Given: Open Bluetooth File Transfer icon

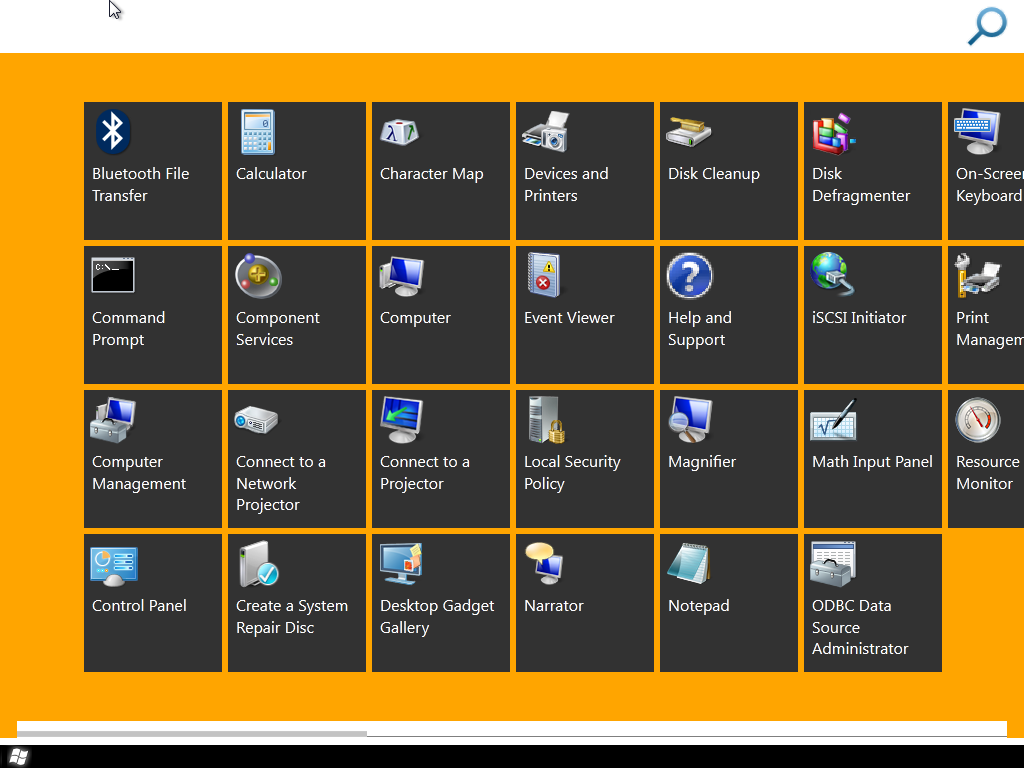Looking at the screenshot, I should tap(113, 131).
